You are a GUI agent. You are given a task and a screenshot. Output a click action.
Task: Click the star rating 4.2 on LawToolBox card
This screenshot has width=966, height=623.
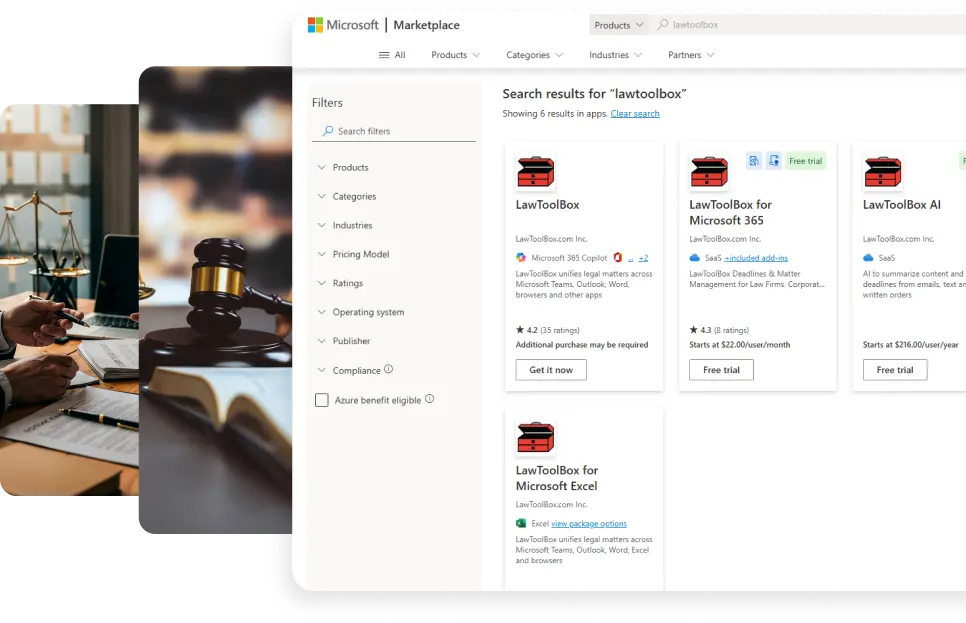tap(527, 330)
